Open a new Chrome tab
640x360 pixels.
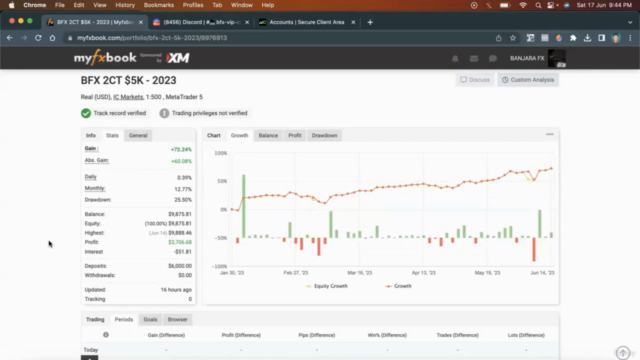370,22
